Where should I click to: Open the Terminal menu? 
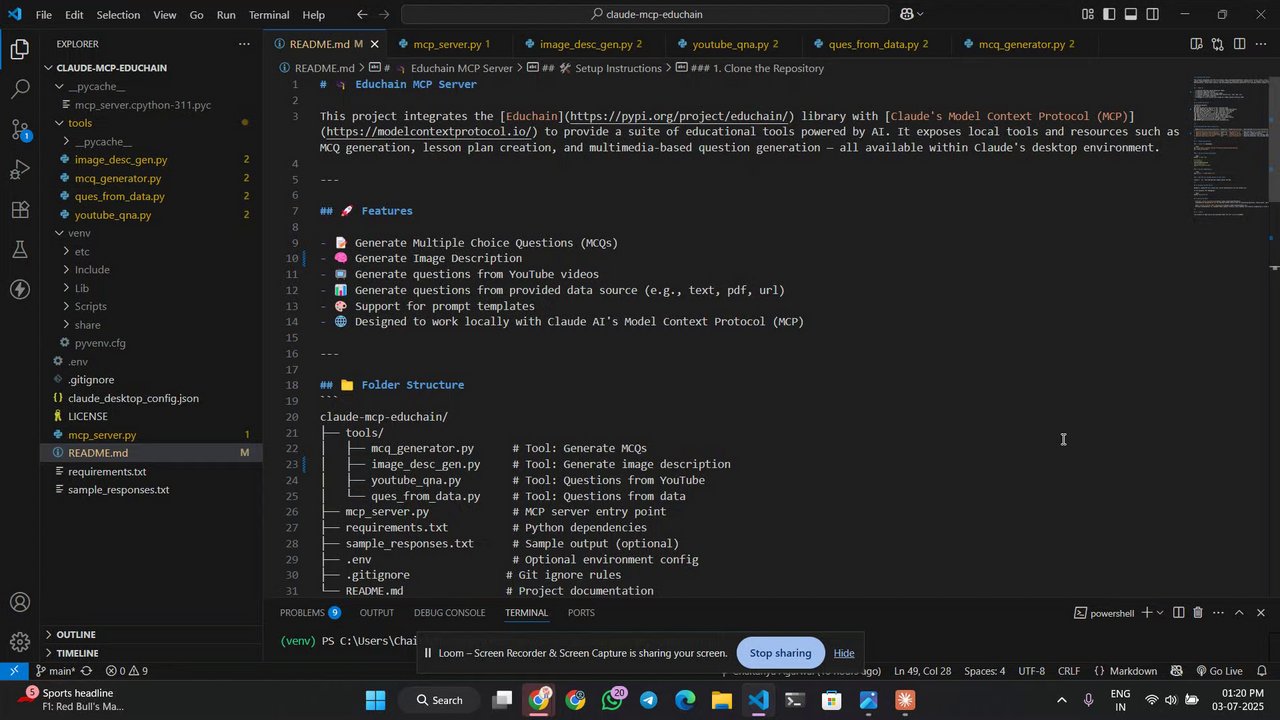pos(268,15)
